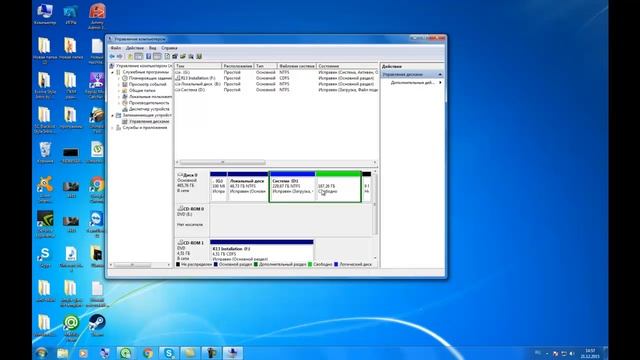Open the Steam desktop shortcut
Image resolution: width=640 pixels, height=360 pixels.
[x=97, y=325]
